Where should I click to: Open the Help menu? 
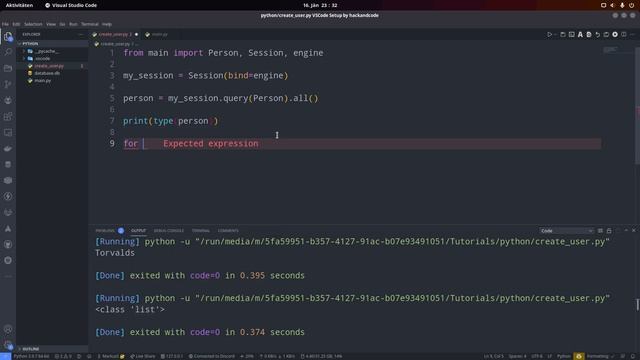point(107,24)
